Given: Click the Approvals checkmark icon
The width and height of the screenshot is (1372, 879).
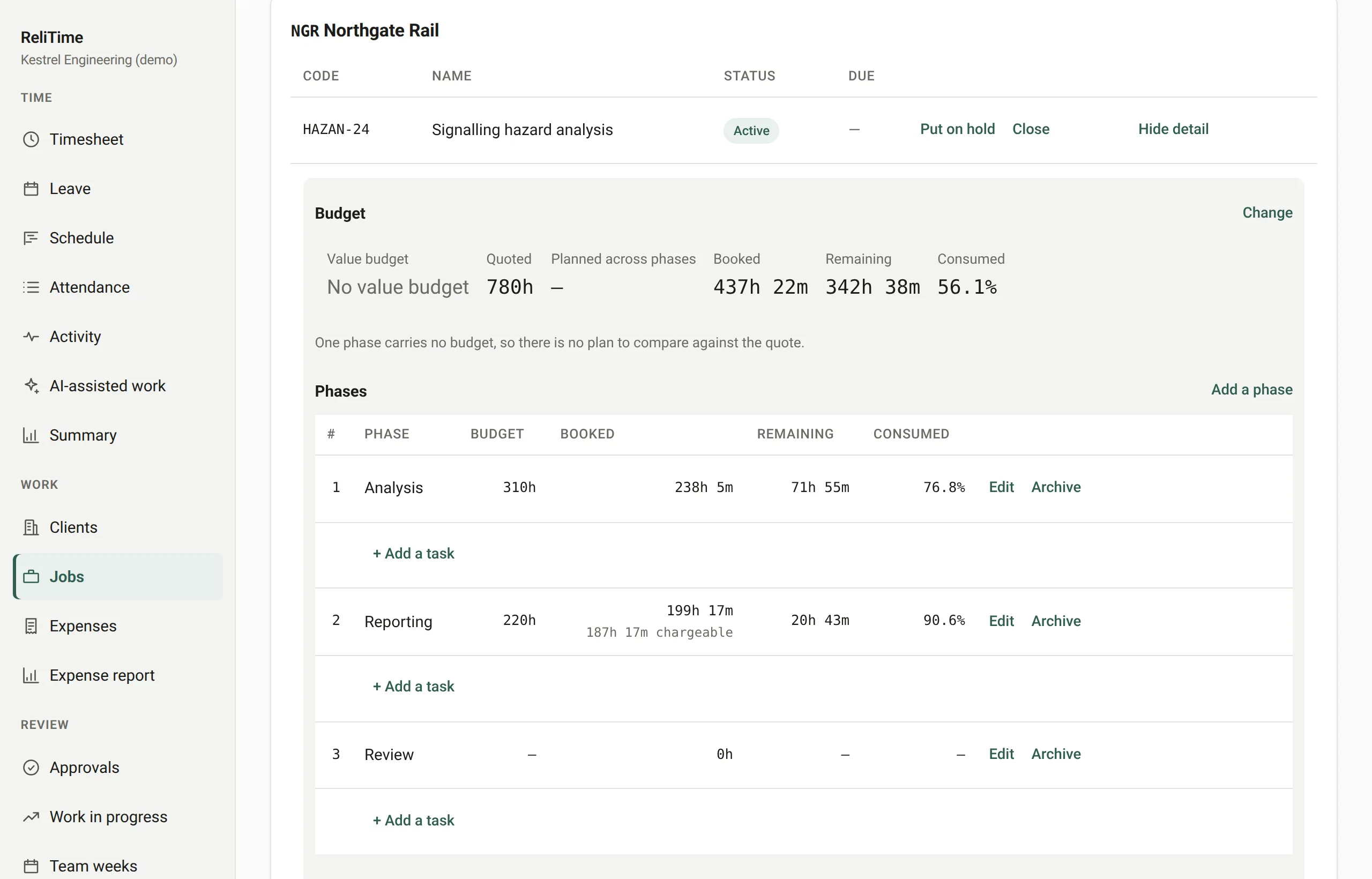Looking at the screenshot, I should [x=31, y=768].
